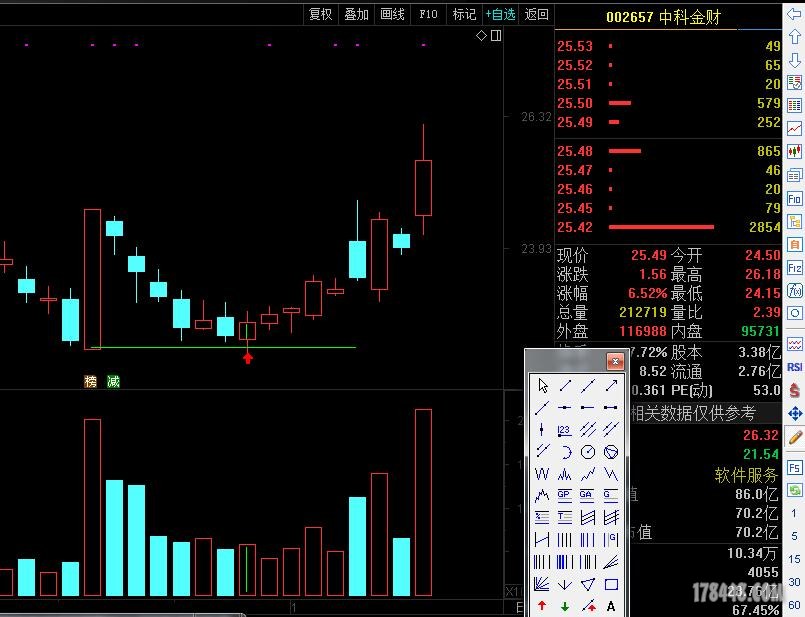The width and height of the screenshot is (805, 617).
Task: Select the green horizontal support line
Action: tap(223, 348)
